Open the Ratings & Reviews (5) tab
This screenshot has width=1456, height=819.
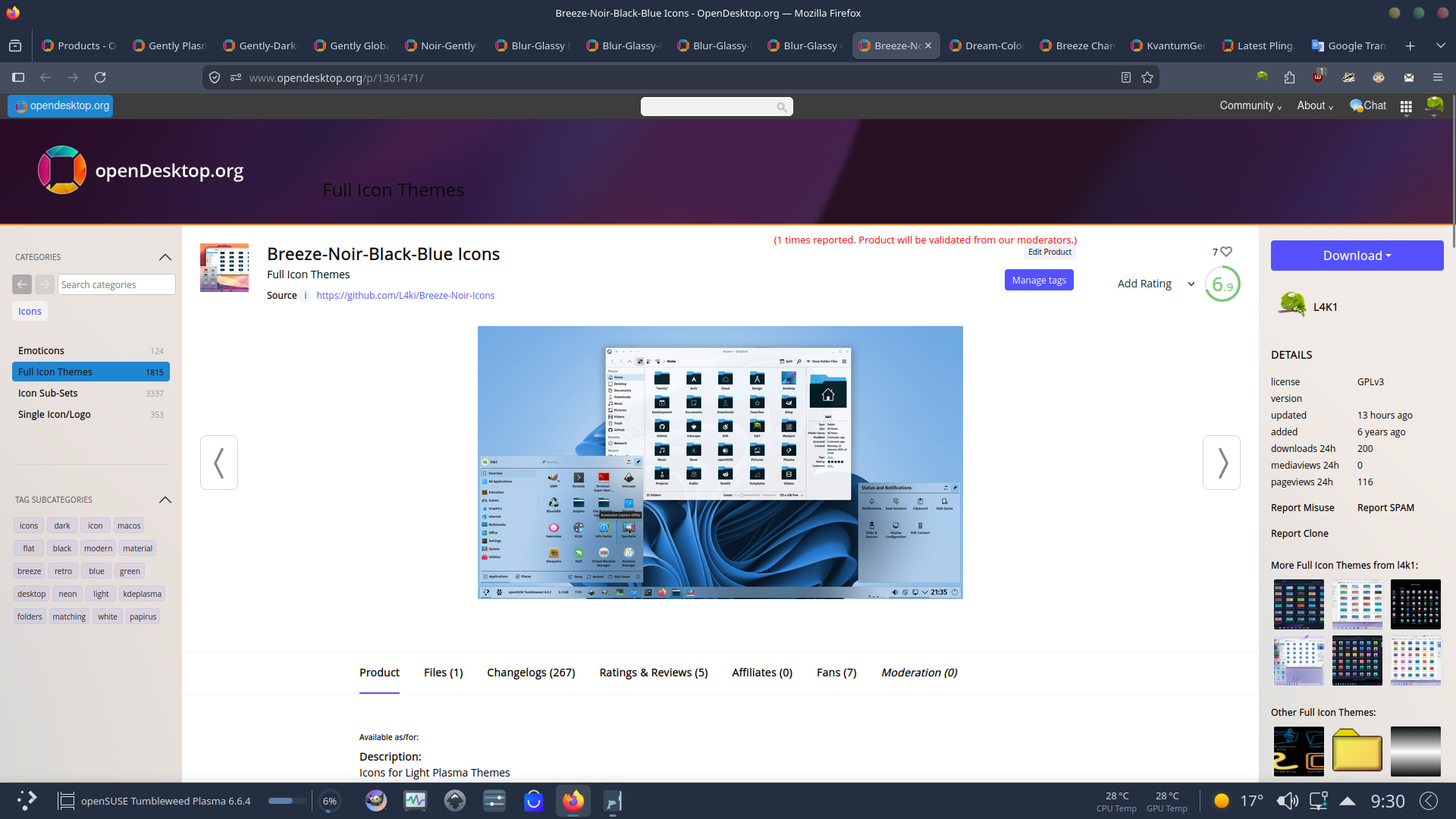click(x=653, y=673)
